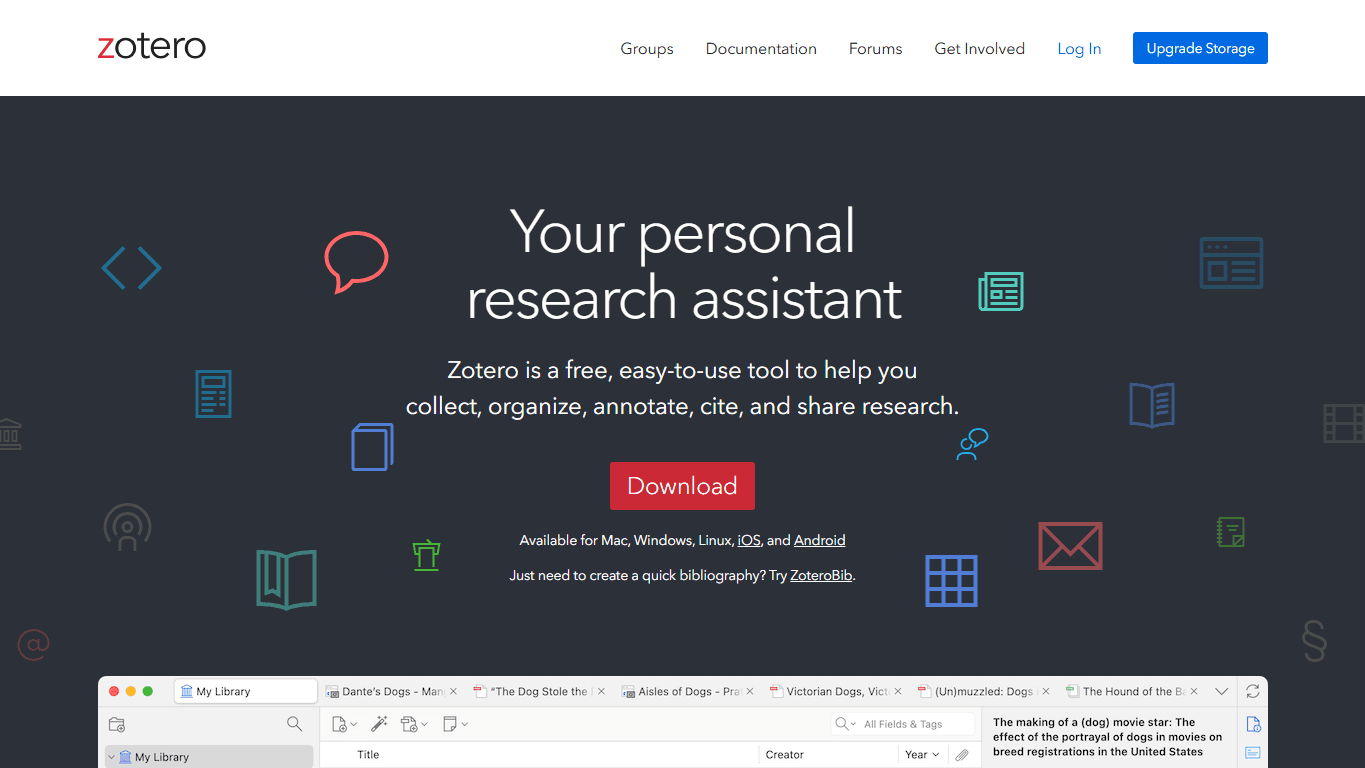The height and width of the screenshot is (768, 1365).
Task: Close the Dante's Dogs tab
Action: [453, 691]
